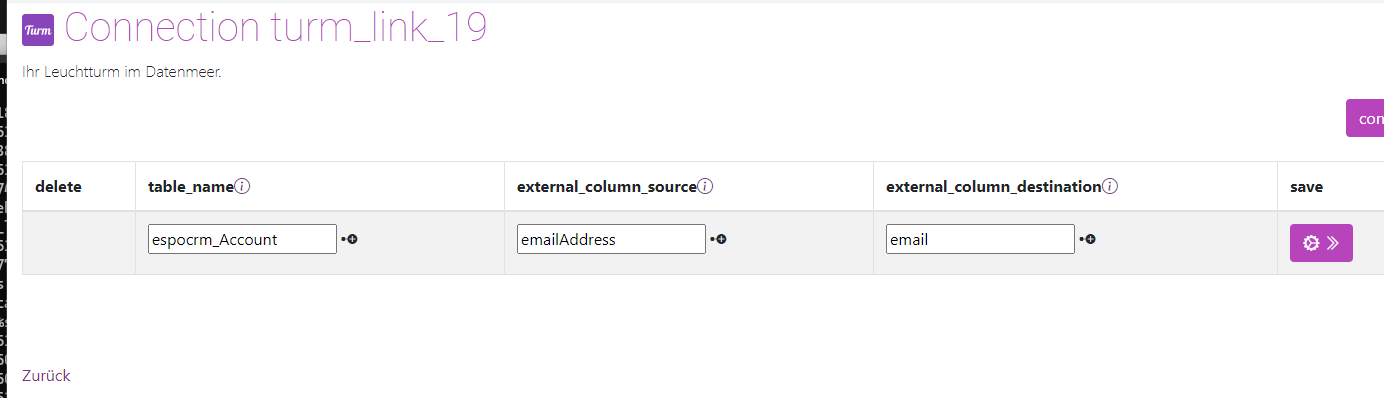Click the partially visible purple 'con' button

click(x=1365, y=118)
